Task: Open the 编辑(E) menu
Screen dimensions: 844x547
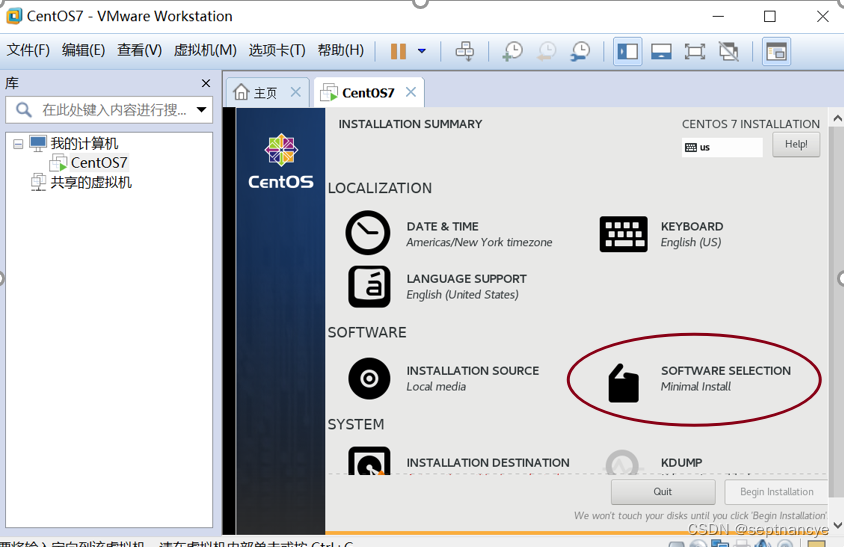Action: point(83,51)
